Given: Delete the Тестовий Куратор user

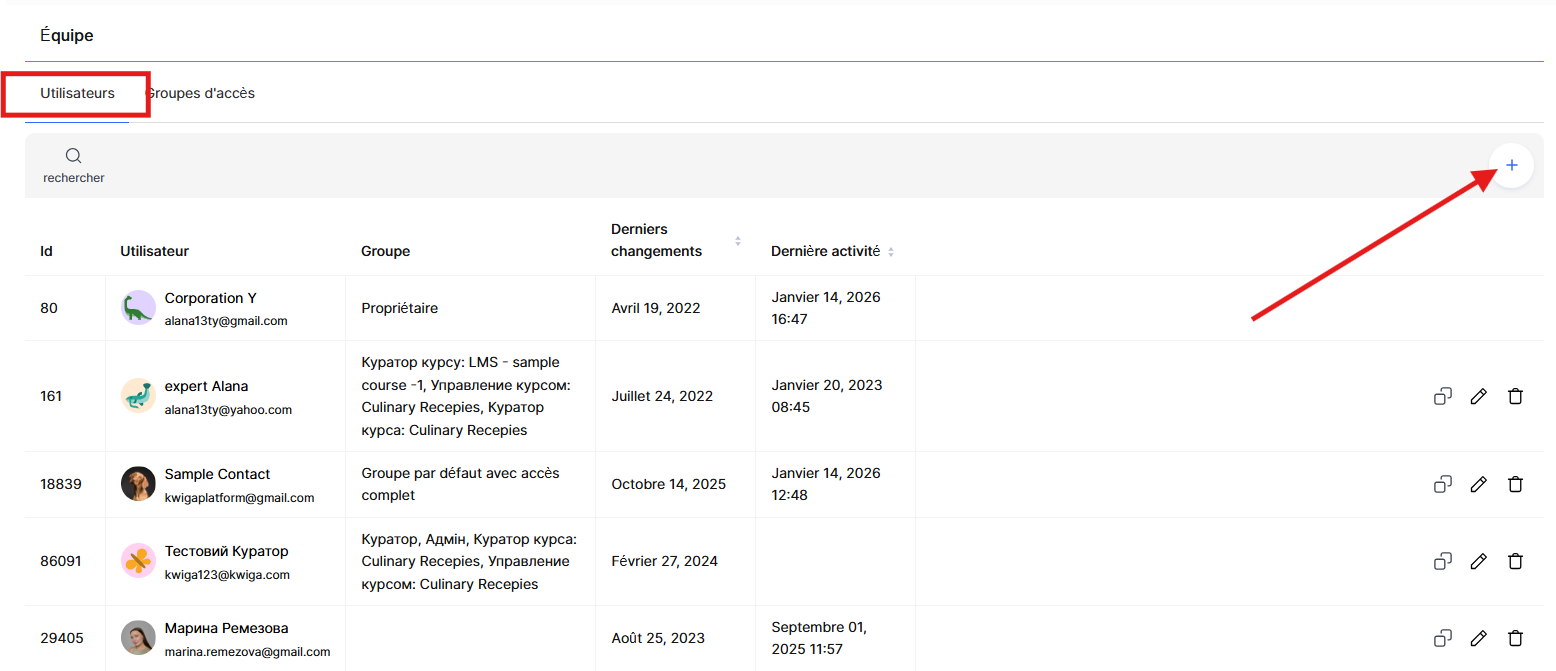Looking at the screenshot, I should coord(1515,561).
